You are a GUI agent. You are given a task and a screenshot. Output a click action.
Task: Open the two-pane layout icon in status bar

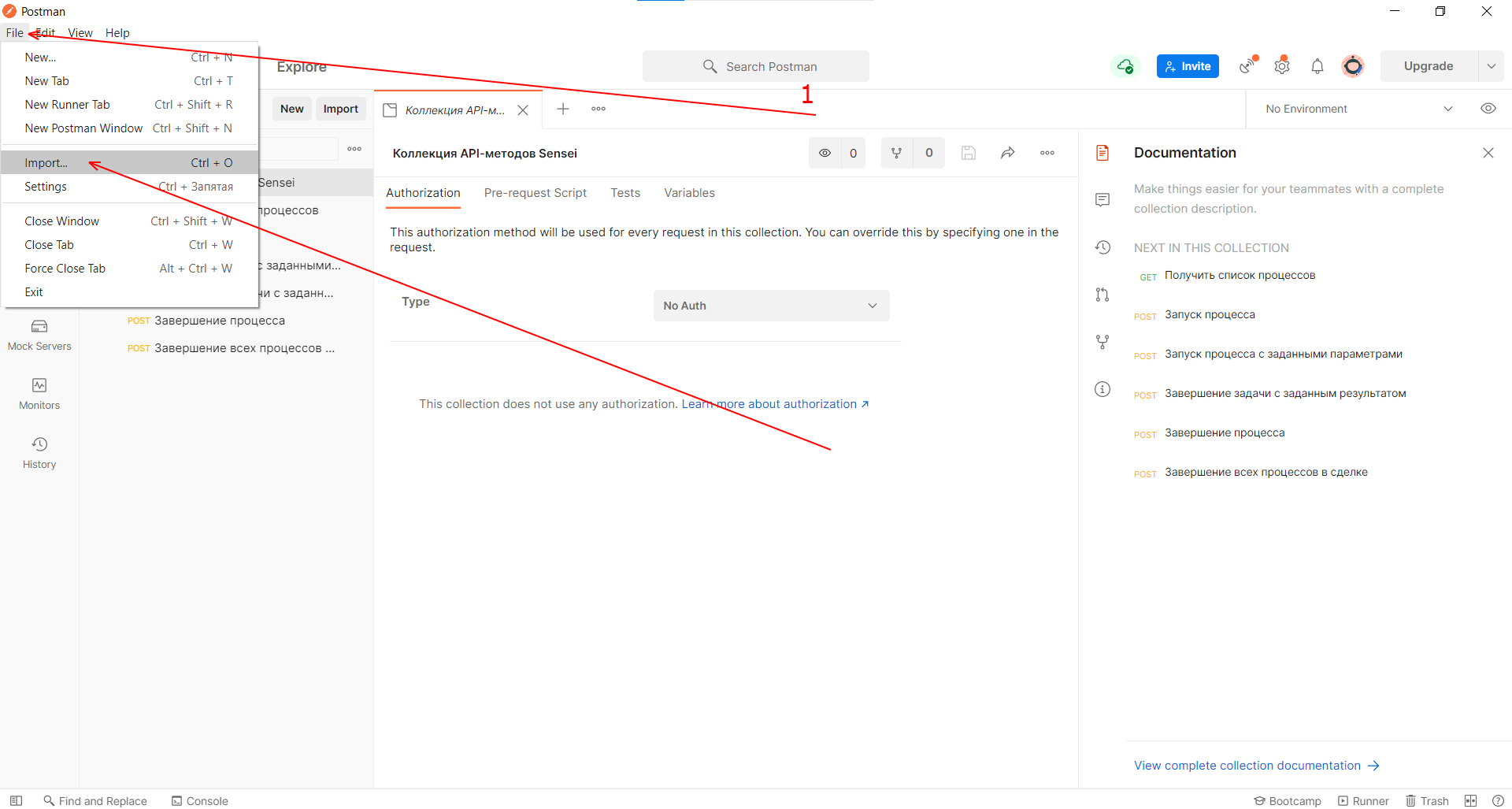(1470, 800)
